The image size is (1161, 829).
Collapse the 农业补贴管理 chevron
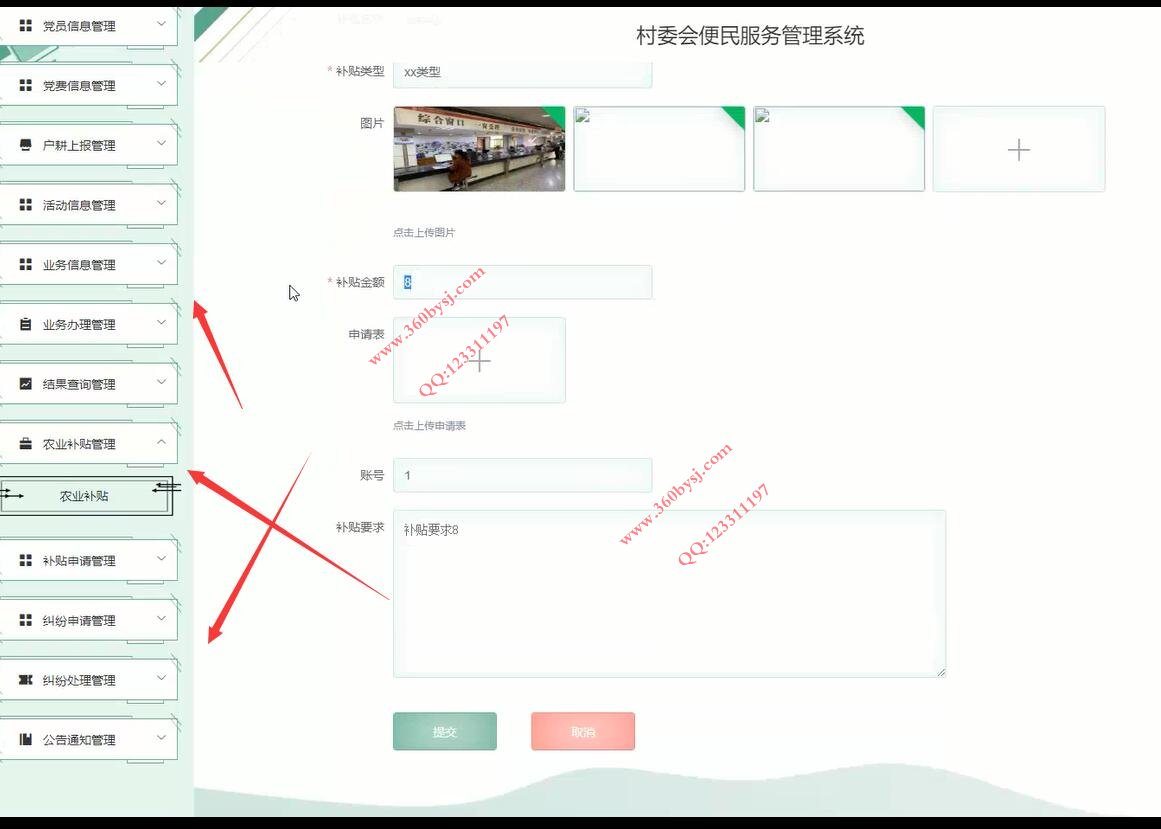click(x=161, y=442)
